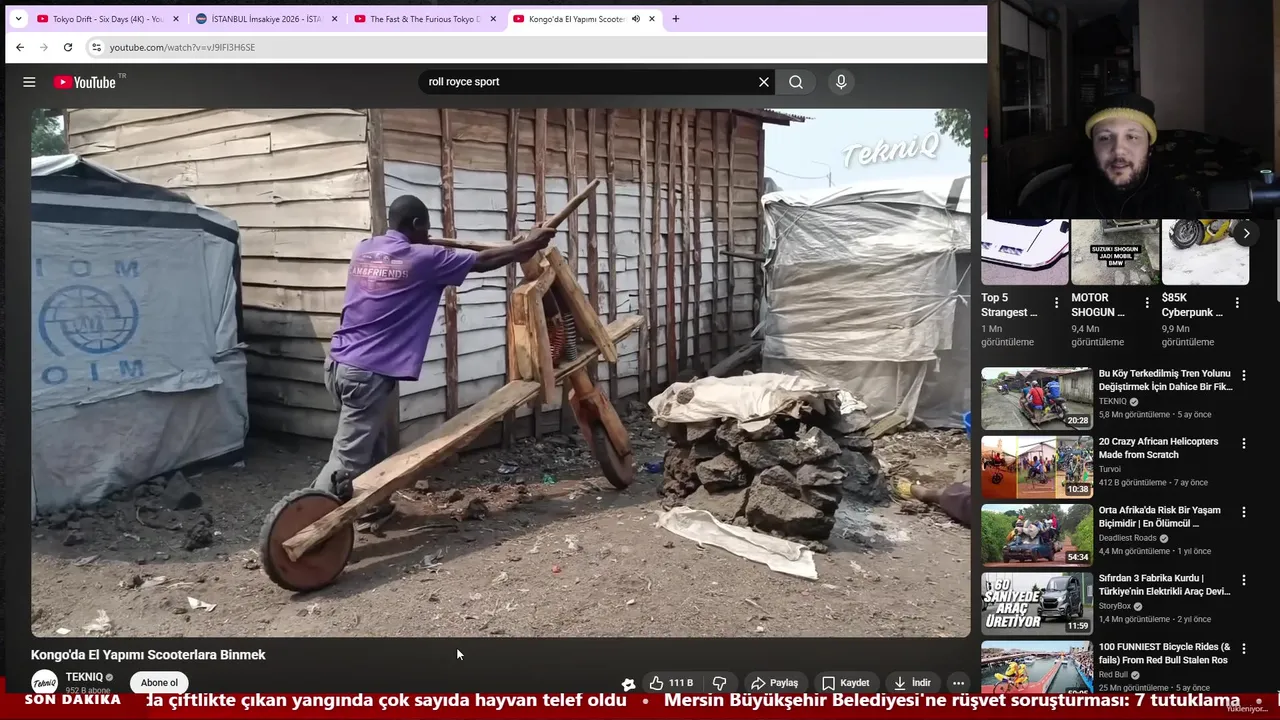1280x720 pixels.
Task: Close the Fast & The Furious Tokyo tab
Action: coord(493,19)
